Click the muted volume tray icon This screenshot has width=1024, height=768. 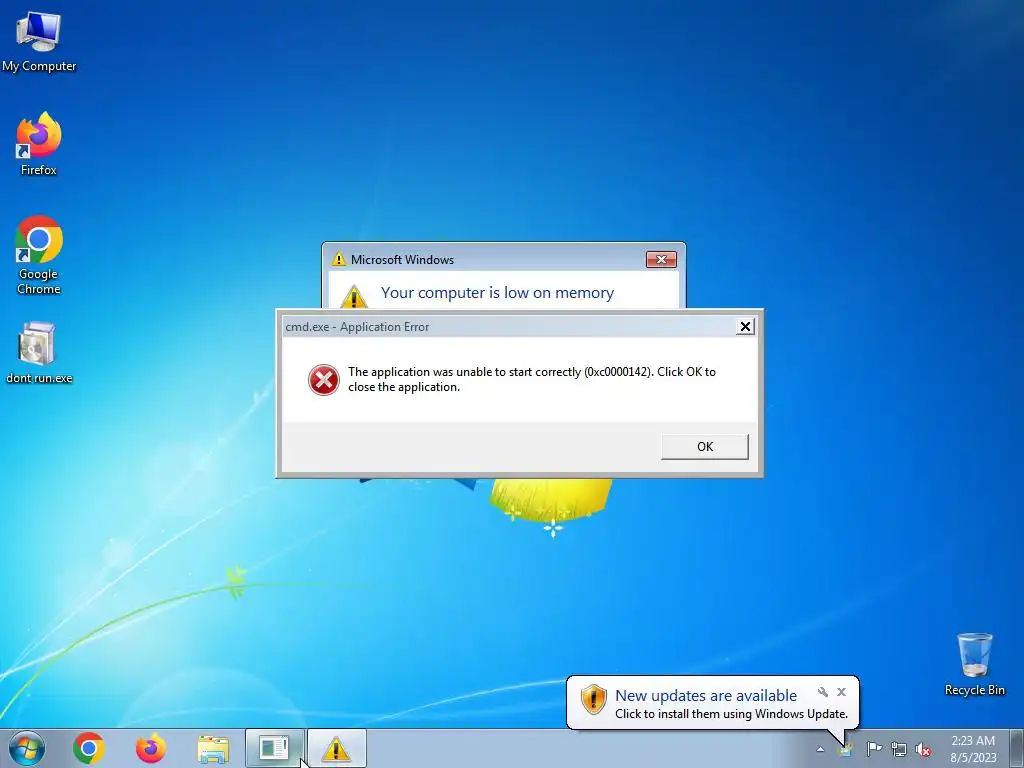click(x=923, y=749)
